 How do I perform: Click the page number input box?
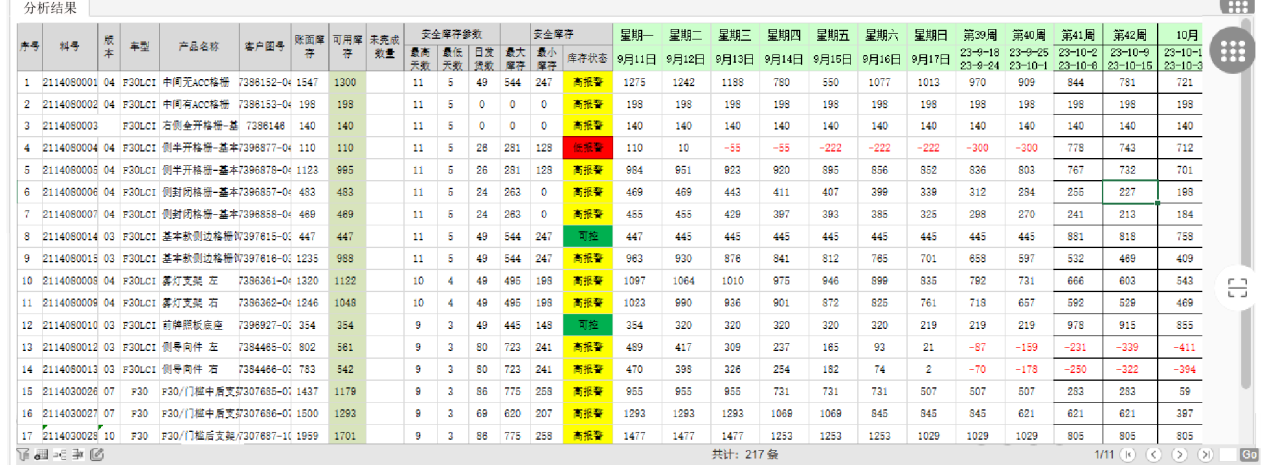point(1228,455)
